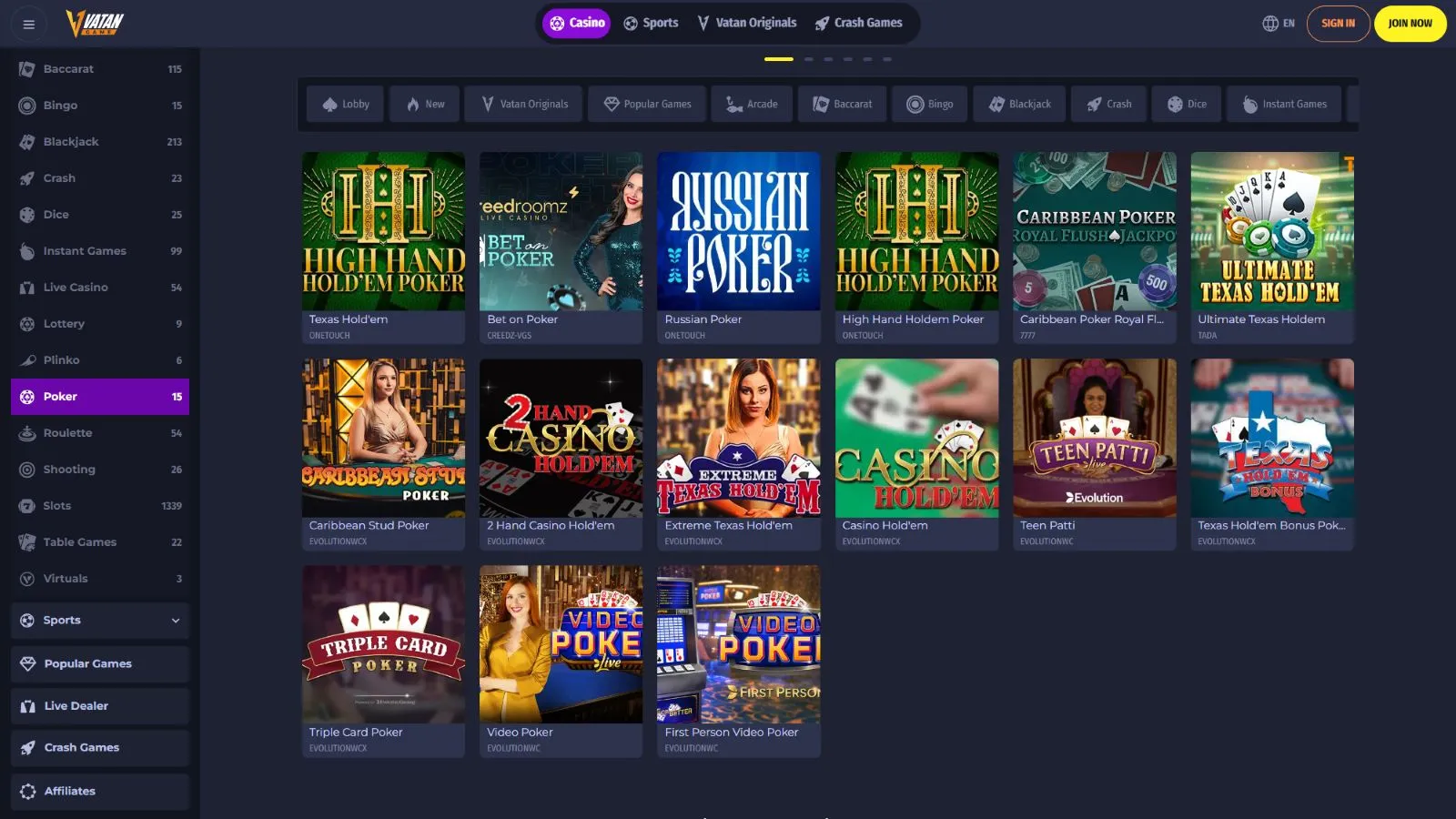
Task: Select the globe language icon
Action: tap(1269, 24)
